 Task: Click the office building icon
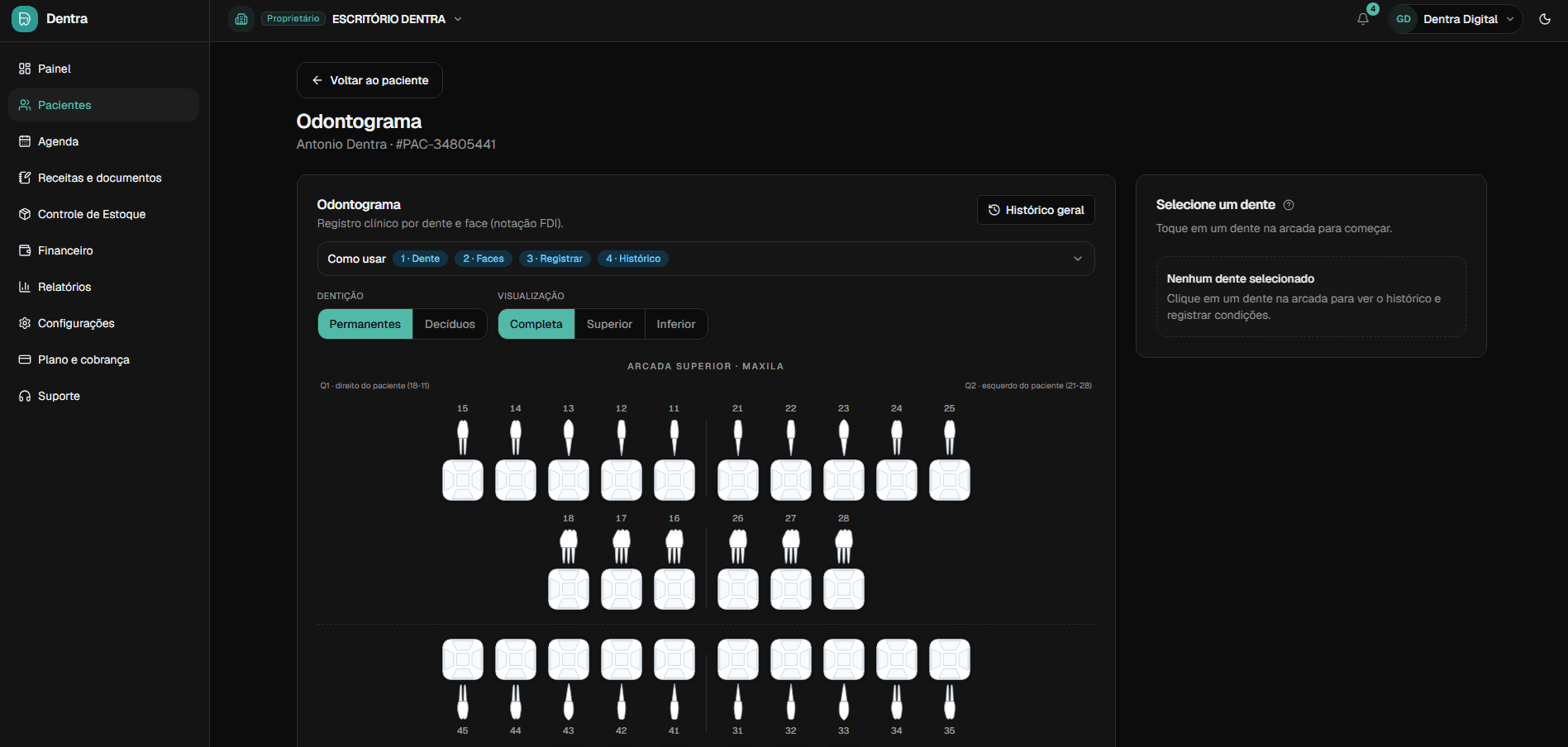point(241,19)
